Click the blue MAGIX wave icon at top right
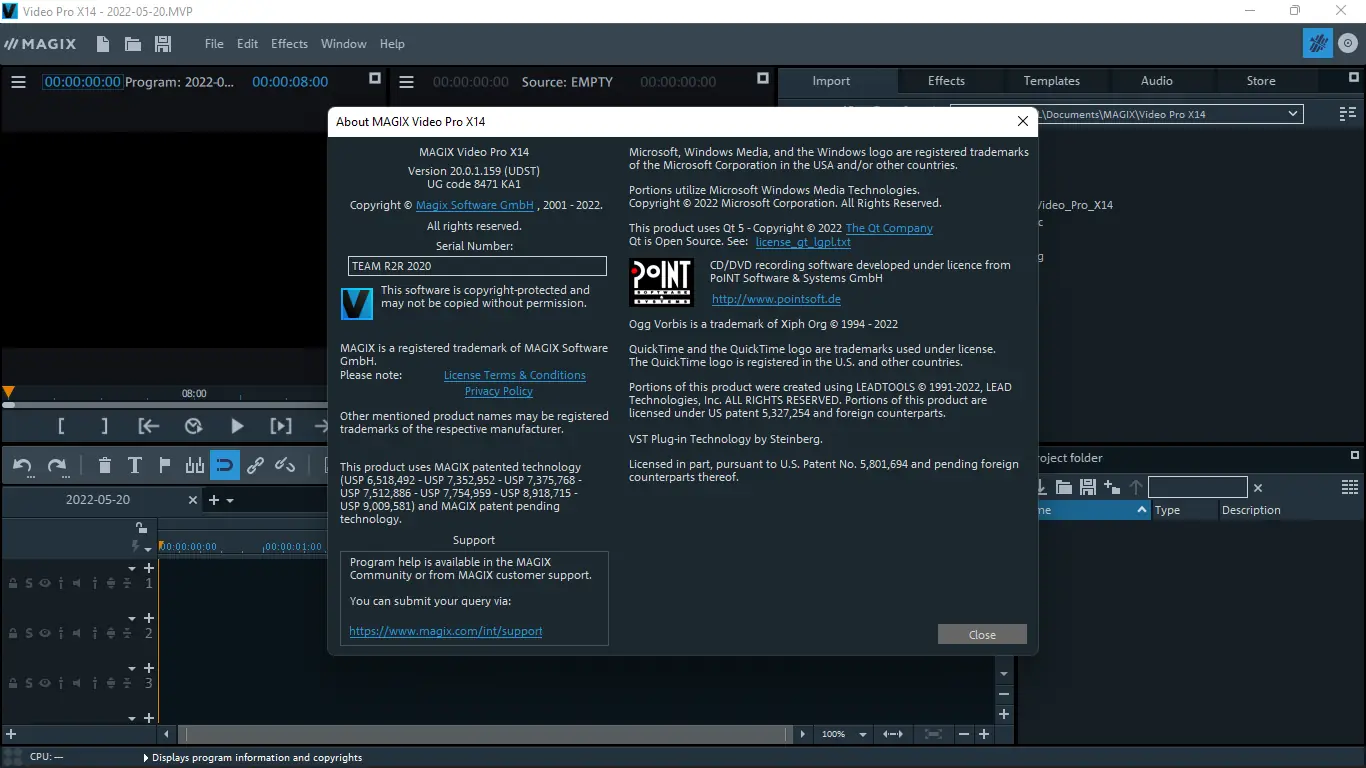 1317,43
